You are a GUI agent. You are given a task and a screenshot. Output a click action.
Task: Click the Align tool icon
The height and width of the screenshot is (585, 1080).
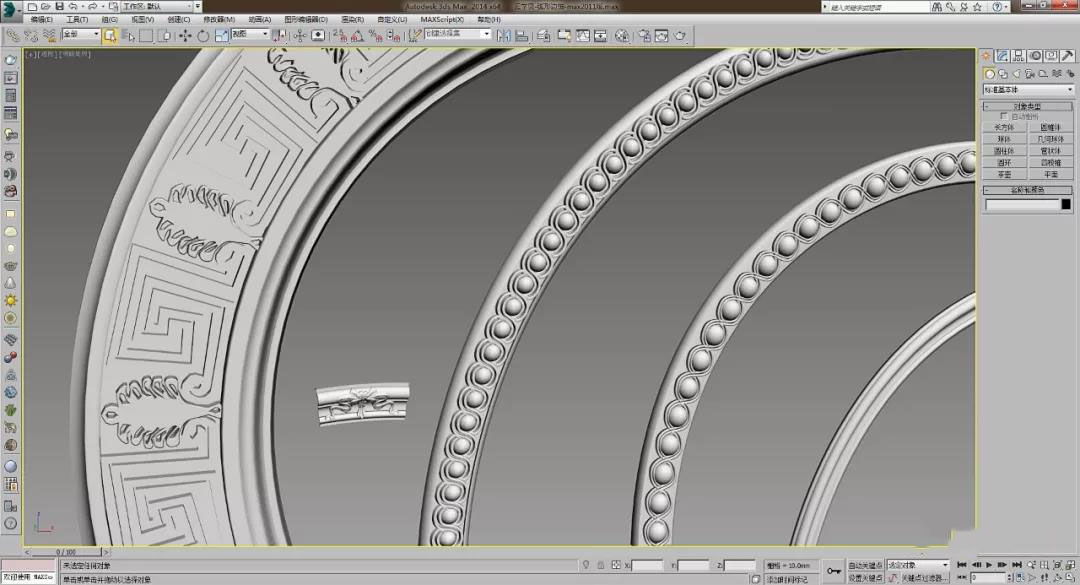point(522,35)
